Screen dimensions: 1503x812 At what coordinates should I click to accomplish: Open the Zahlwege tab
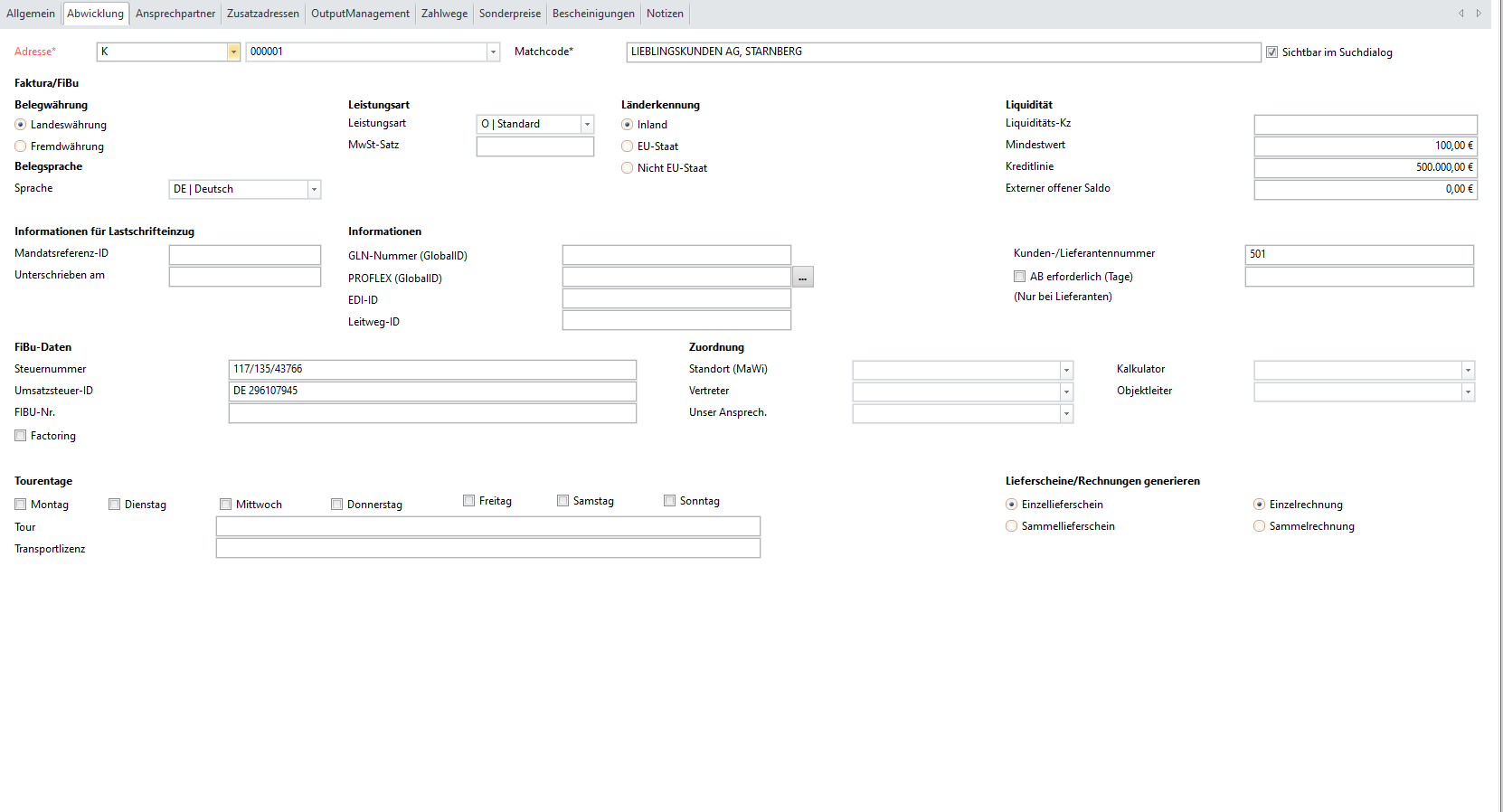click(x=444, y=14)
